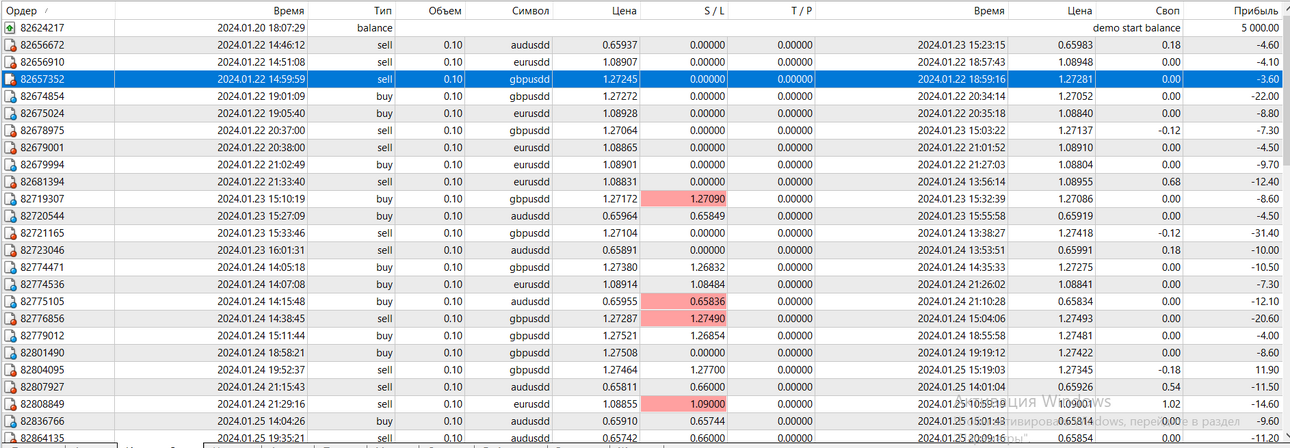Click the order icon beside 82807927
This screenshot has height=448, width=1290.
[10, 386]
